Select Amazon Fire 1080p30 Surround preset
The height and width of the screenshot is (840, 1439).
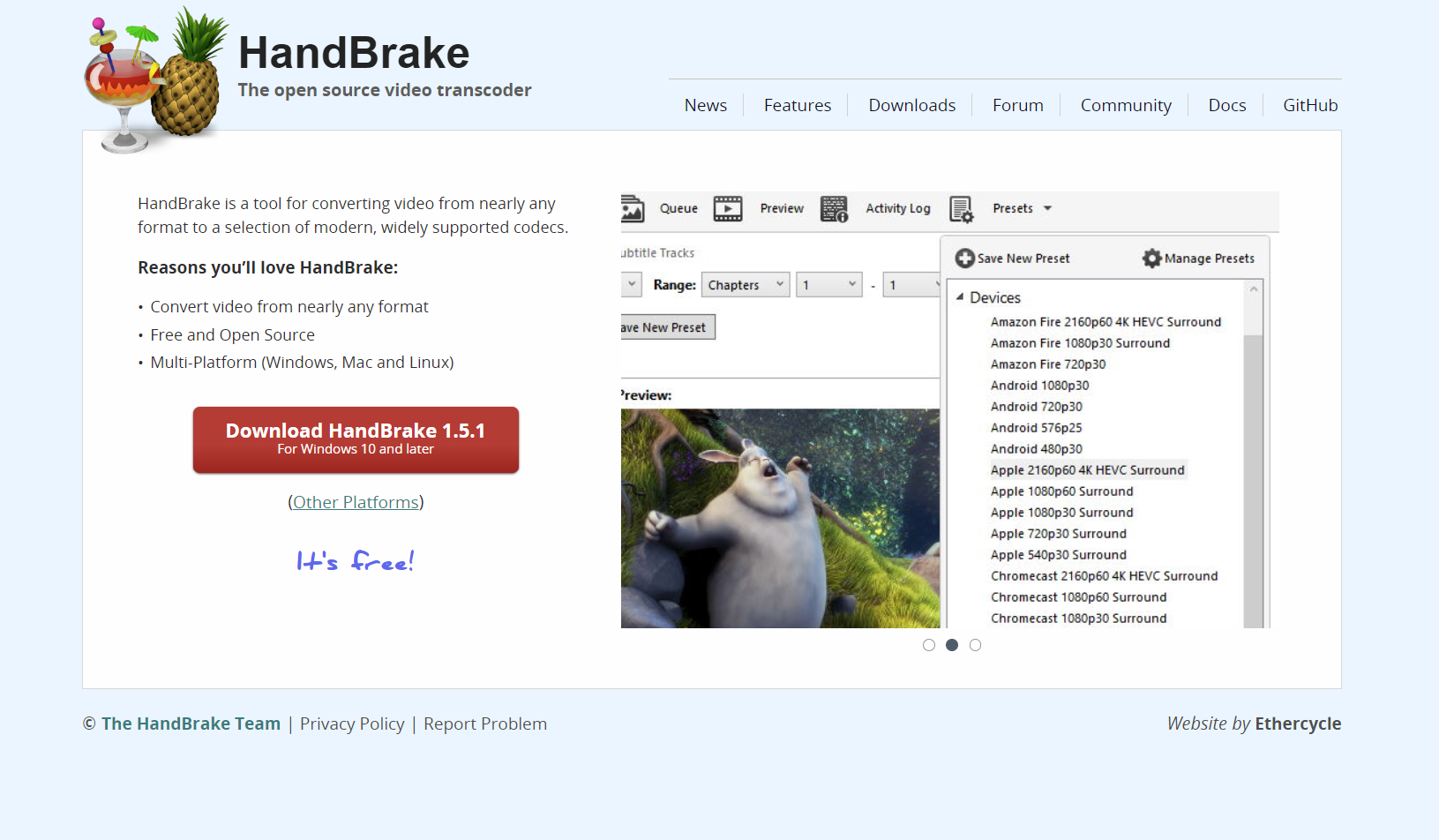coord(1080,343)
